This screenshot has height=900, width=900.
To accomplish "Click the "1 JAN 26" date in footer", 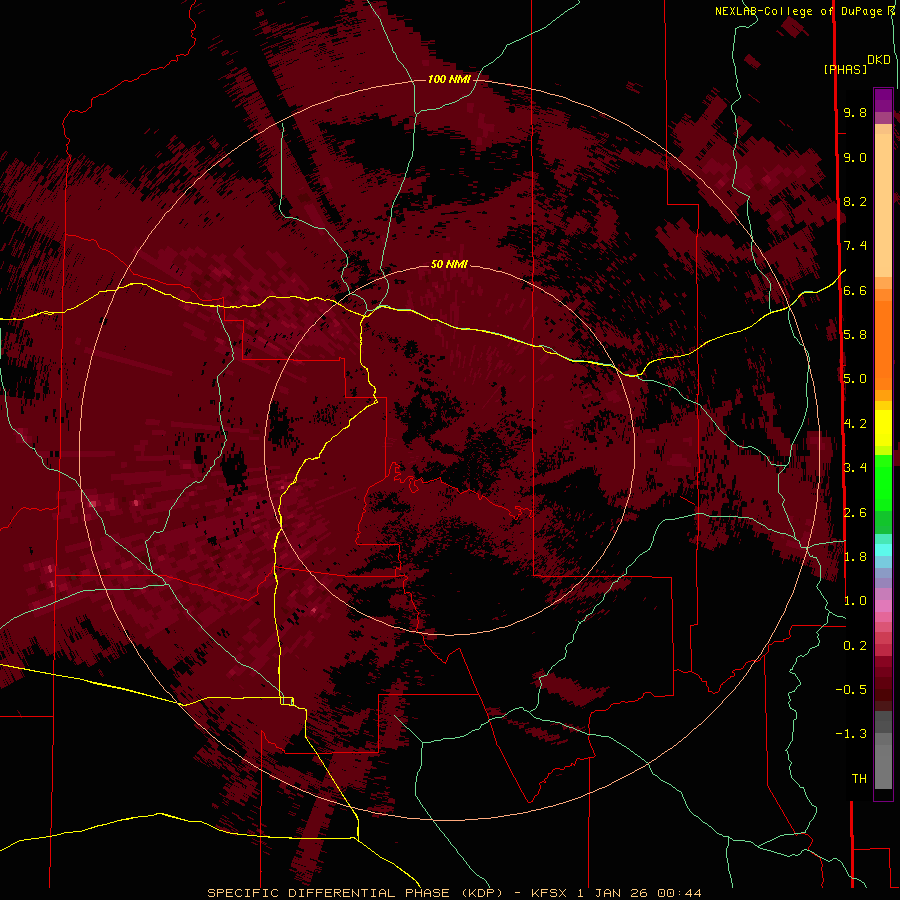I will [x=612, y=893].
